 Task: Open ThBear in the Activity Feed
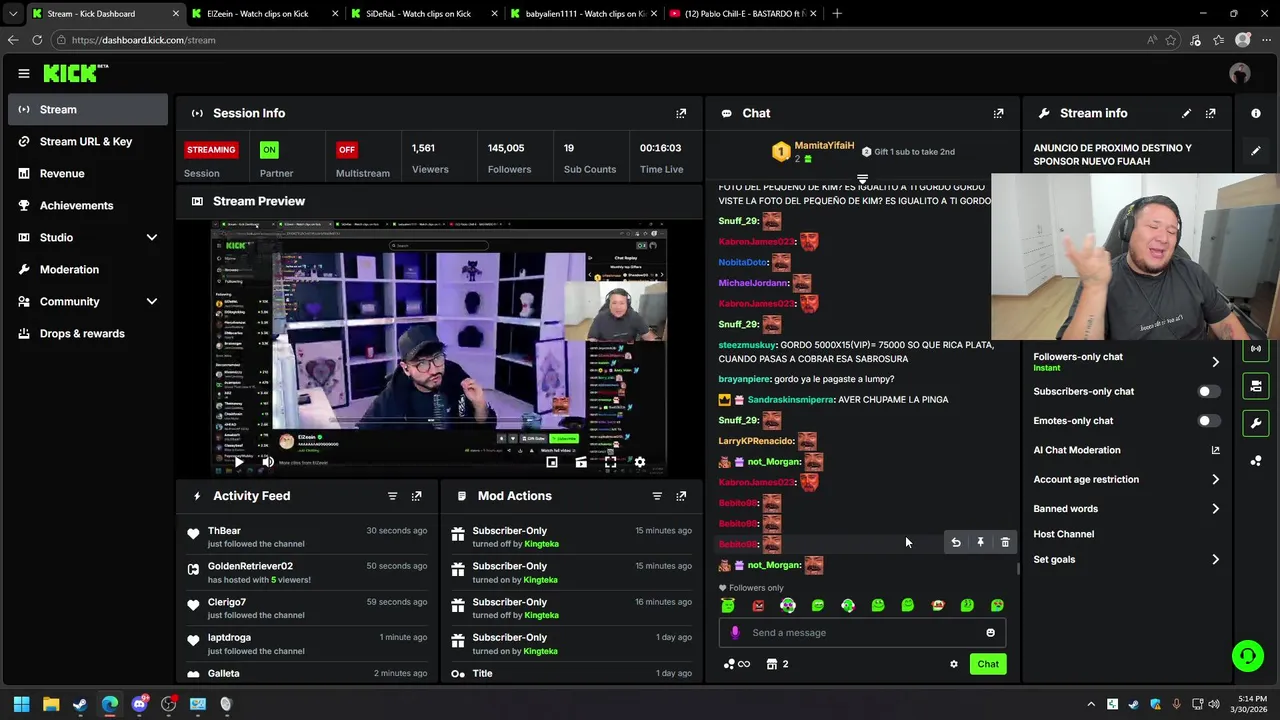[x=224, y=531]
